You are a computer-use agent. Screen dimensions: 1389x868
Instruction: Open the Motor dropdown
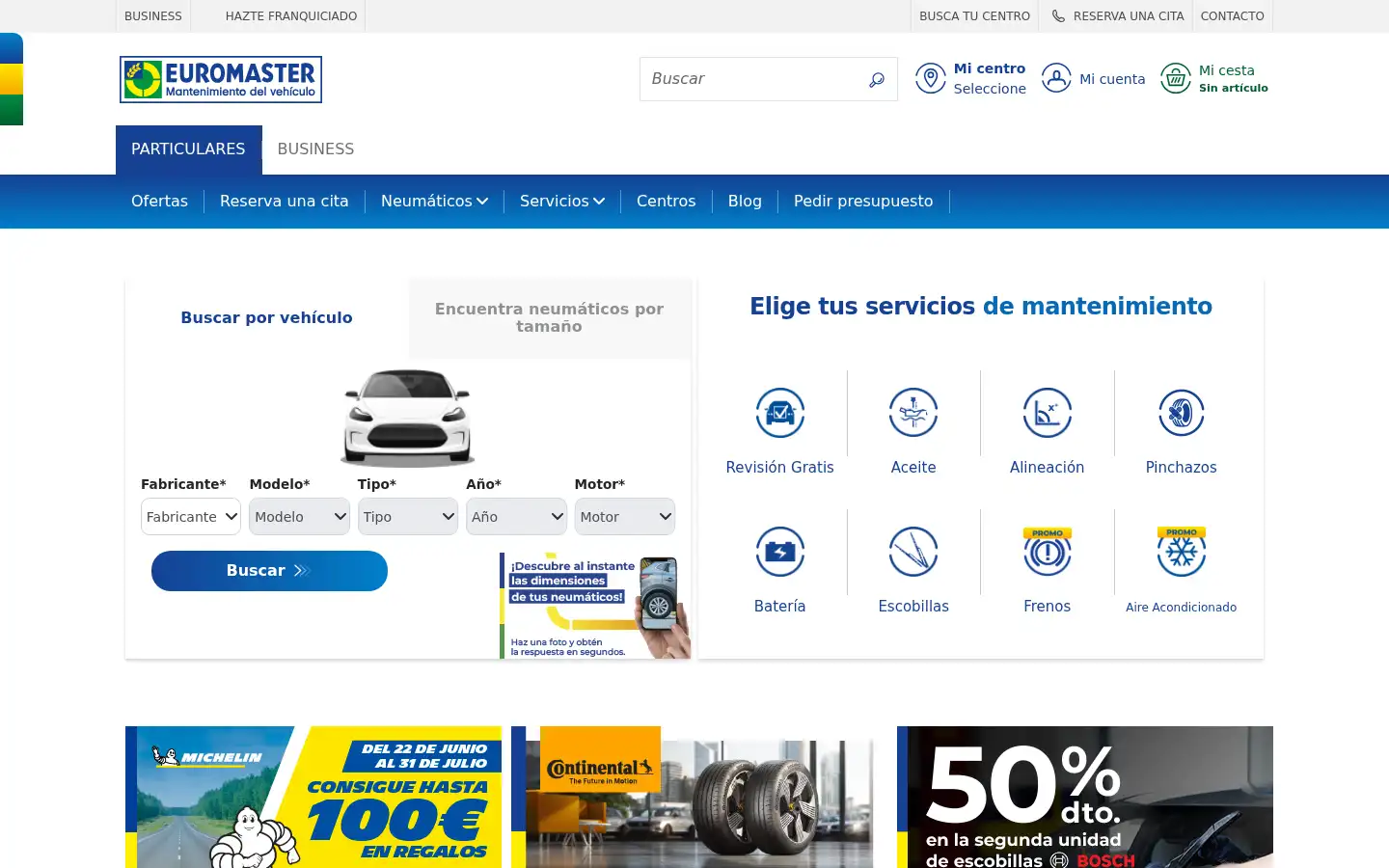625,517
